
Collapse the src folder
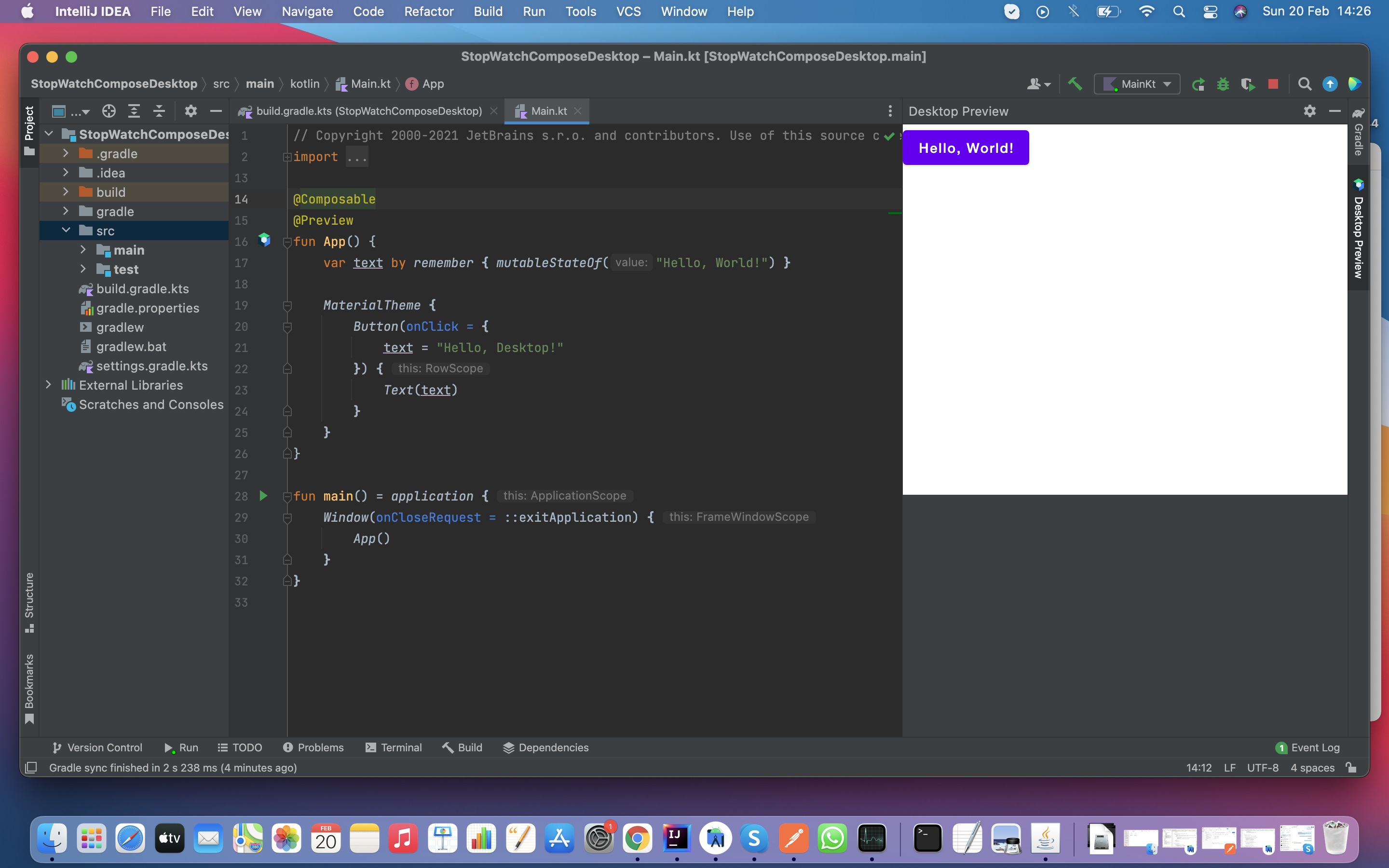point(66,230)
